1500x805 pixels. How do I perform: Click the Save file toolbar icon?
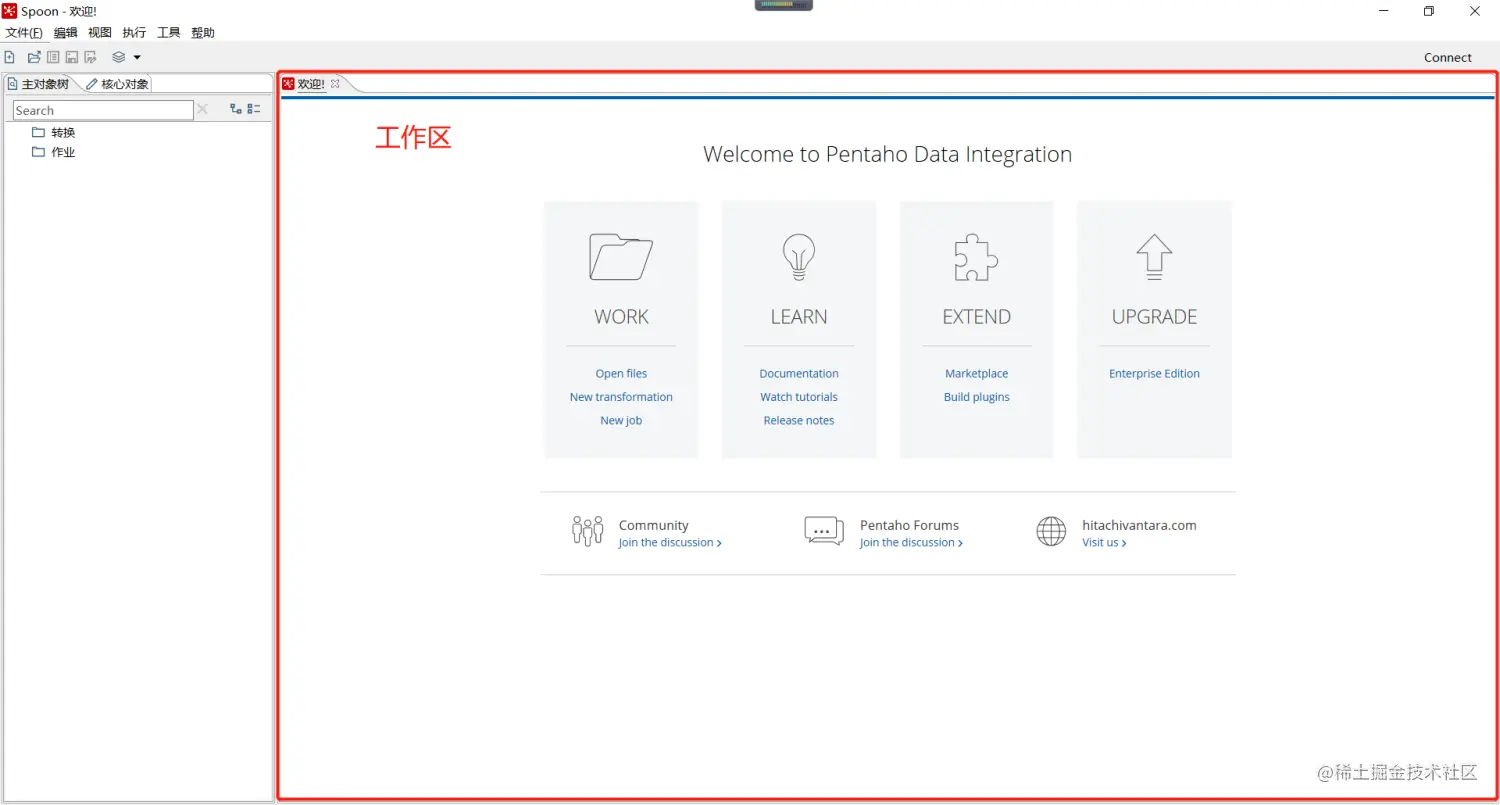72,57
